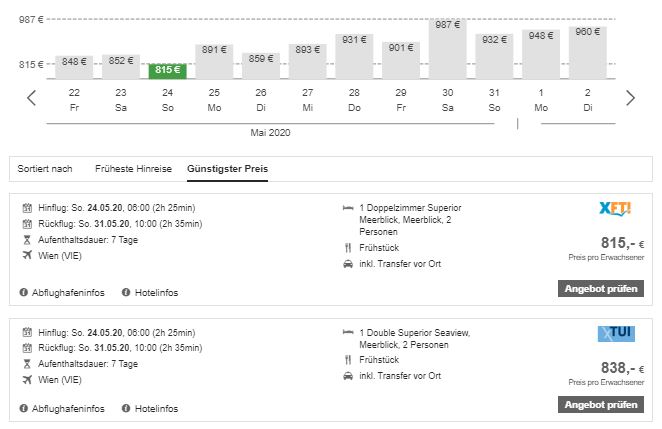Click info icon beside first Abflughafeninfos
This screenshot has height=429, width=662.
point(24,292)
